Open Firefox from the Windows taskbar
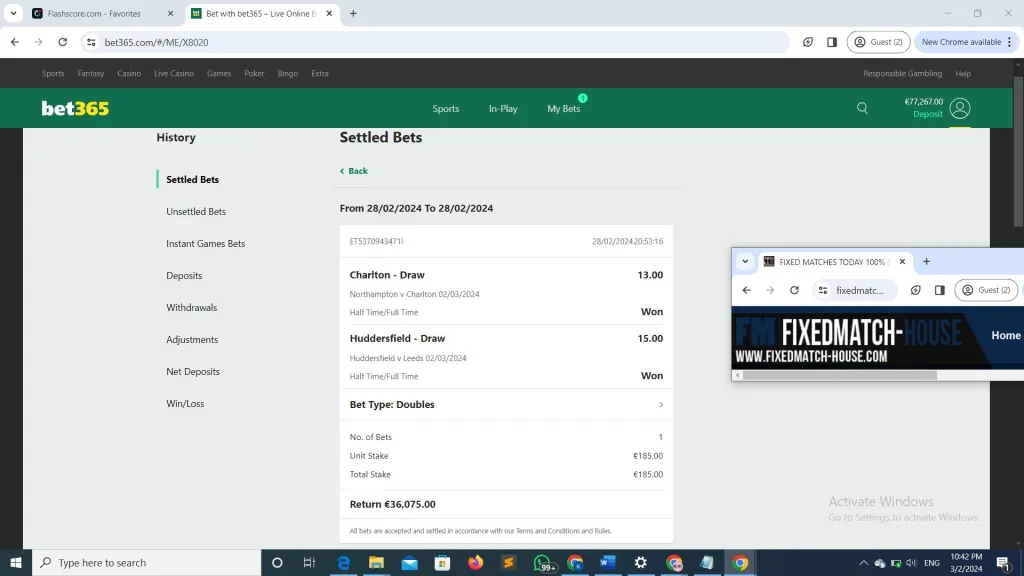1024x576 pixels. pos(475,563)
